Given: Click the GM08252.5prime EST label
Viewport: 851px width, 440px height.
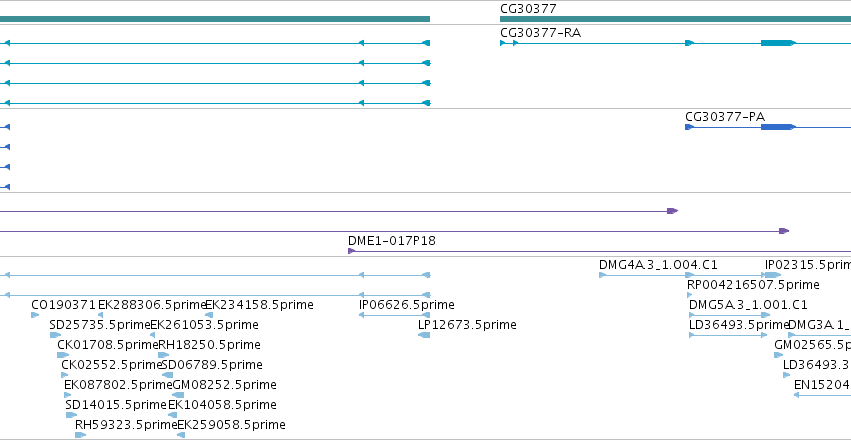Looking at the screenshot, I should [224, 385].
